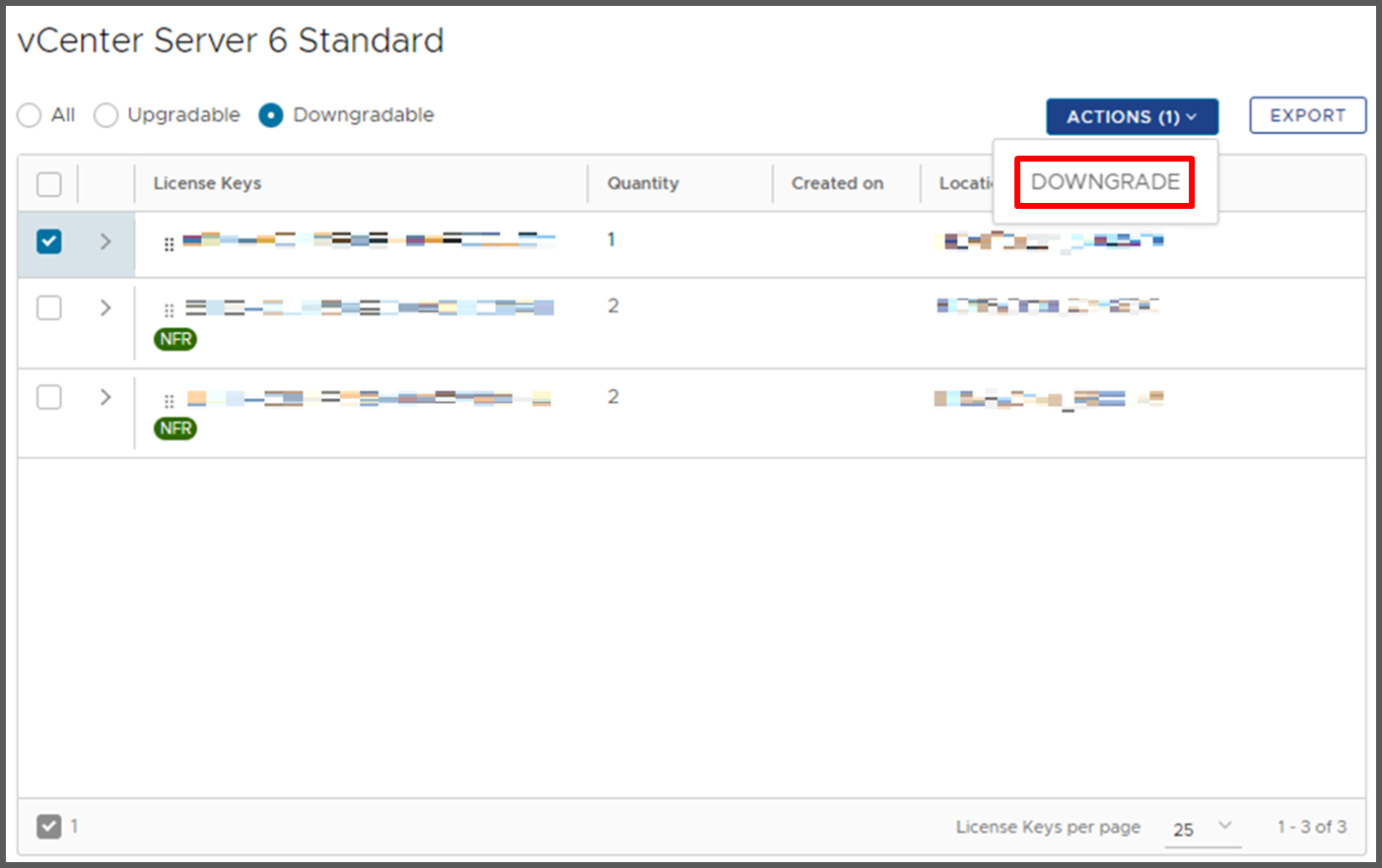
Task: Expand the third license key row
Action: click(105, 397)
